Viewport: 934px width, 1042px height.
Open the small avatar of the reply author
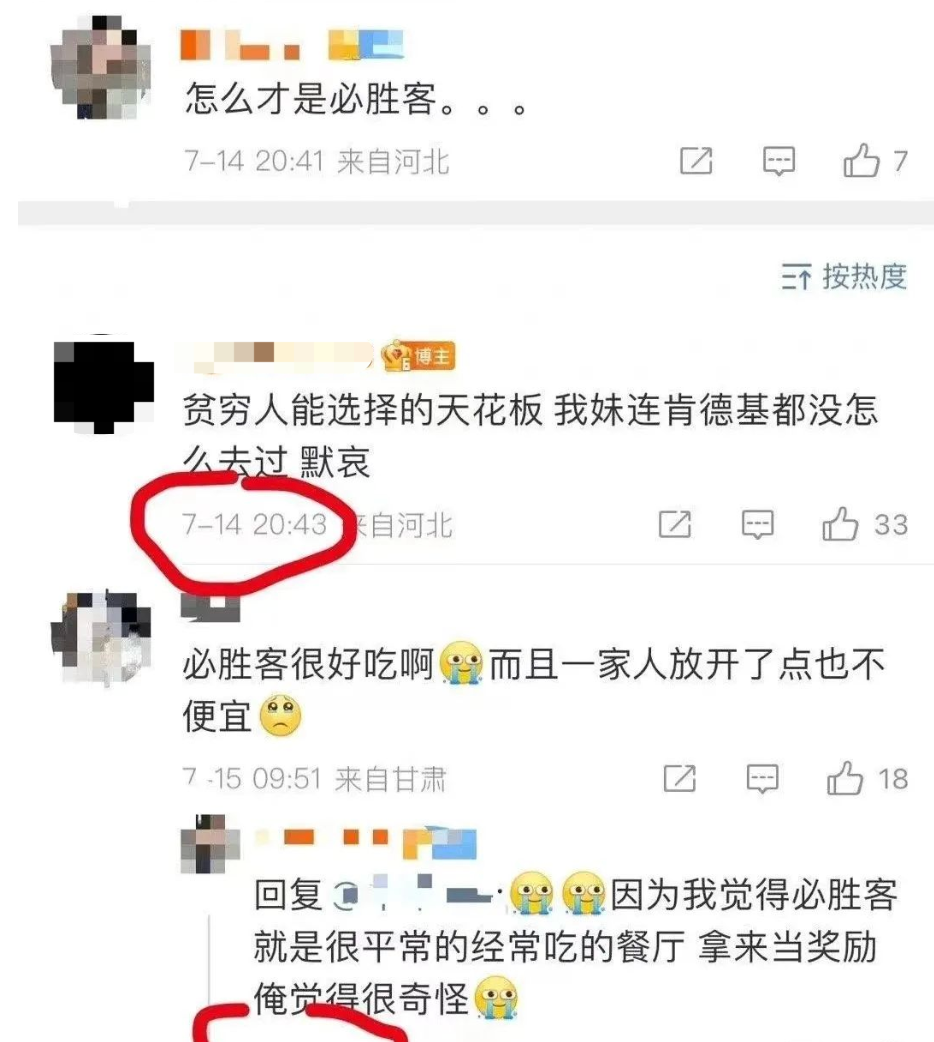(x=210, y=844)
